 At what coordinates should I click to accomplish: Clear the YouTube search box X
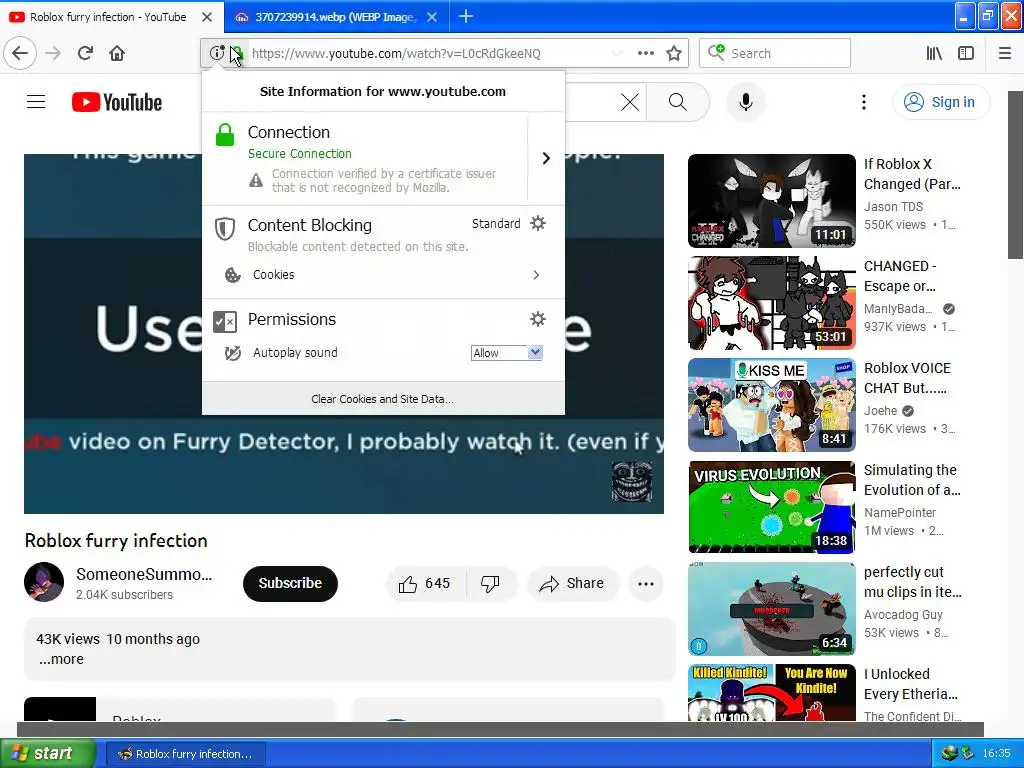coord(630,102)
